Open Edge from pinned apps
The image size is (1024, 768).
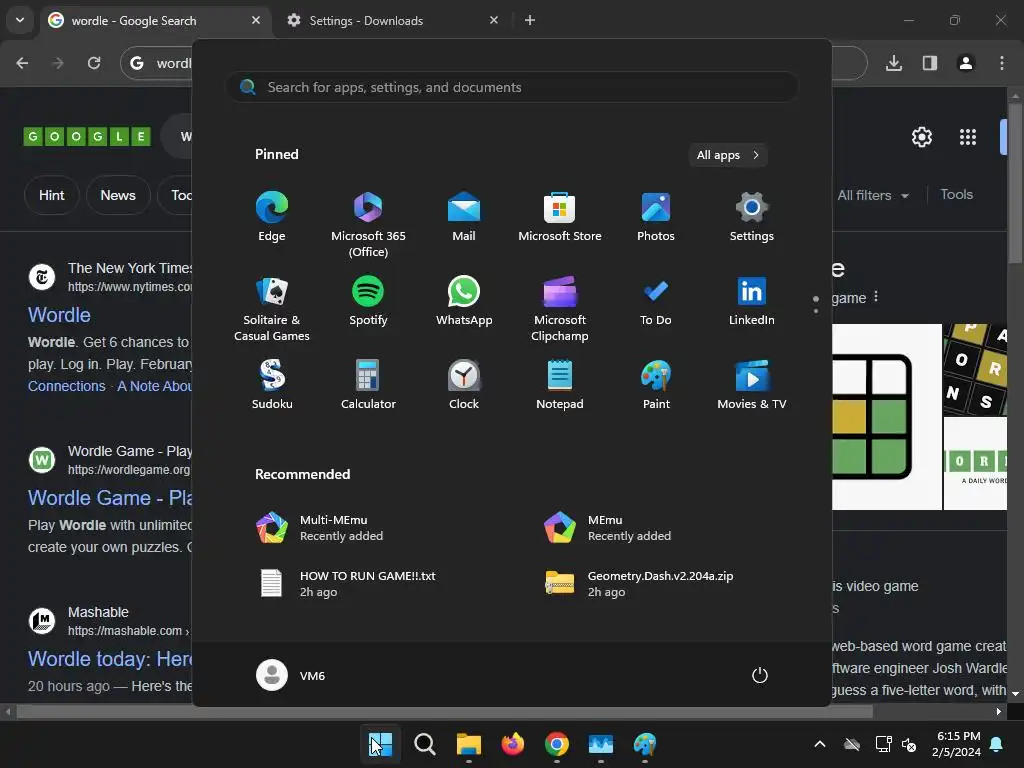272,217
